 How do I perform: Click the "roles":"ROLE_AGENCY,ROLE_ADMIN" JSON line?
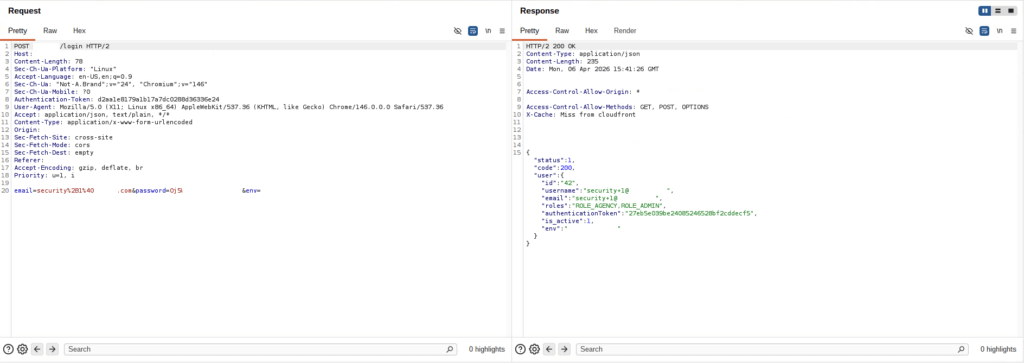coord(603,206)
